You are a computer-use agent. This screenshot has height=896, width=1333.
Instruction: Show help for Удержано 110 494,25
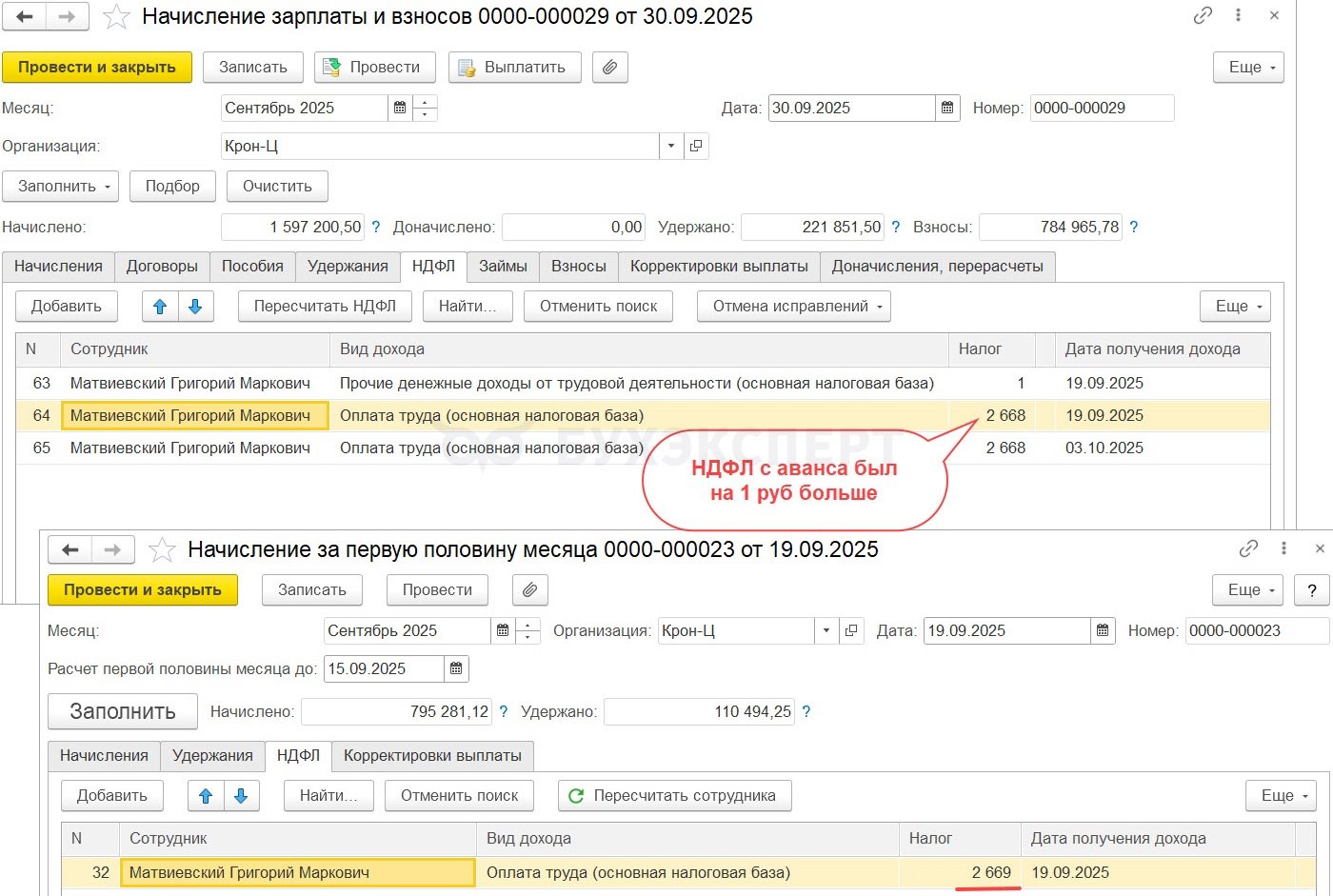click(x=806, y=711)
